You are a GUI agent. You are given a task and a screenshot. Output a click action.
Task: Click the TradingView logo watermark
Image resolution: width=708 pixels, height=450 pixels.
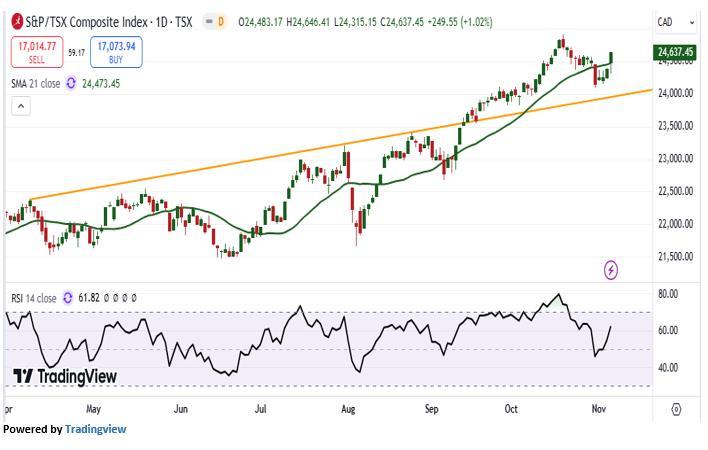point(65,376)
